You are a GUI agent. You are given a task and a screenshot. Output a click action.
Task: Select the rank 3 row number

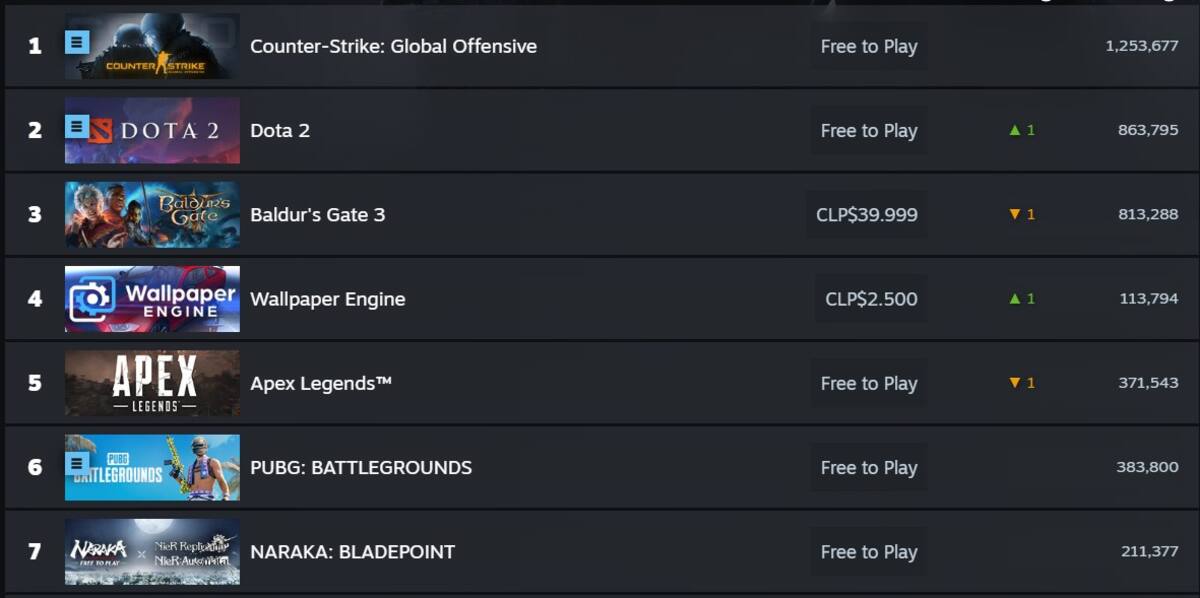coord(35,214)
